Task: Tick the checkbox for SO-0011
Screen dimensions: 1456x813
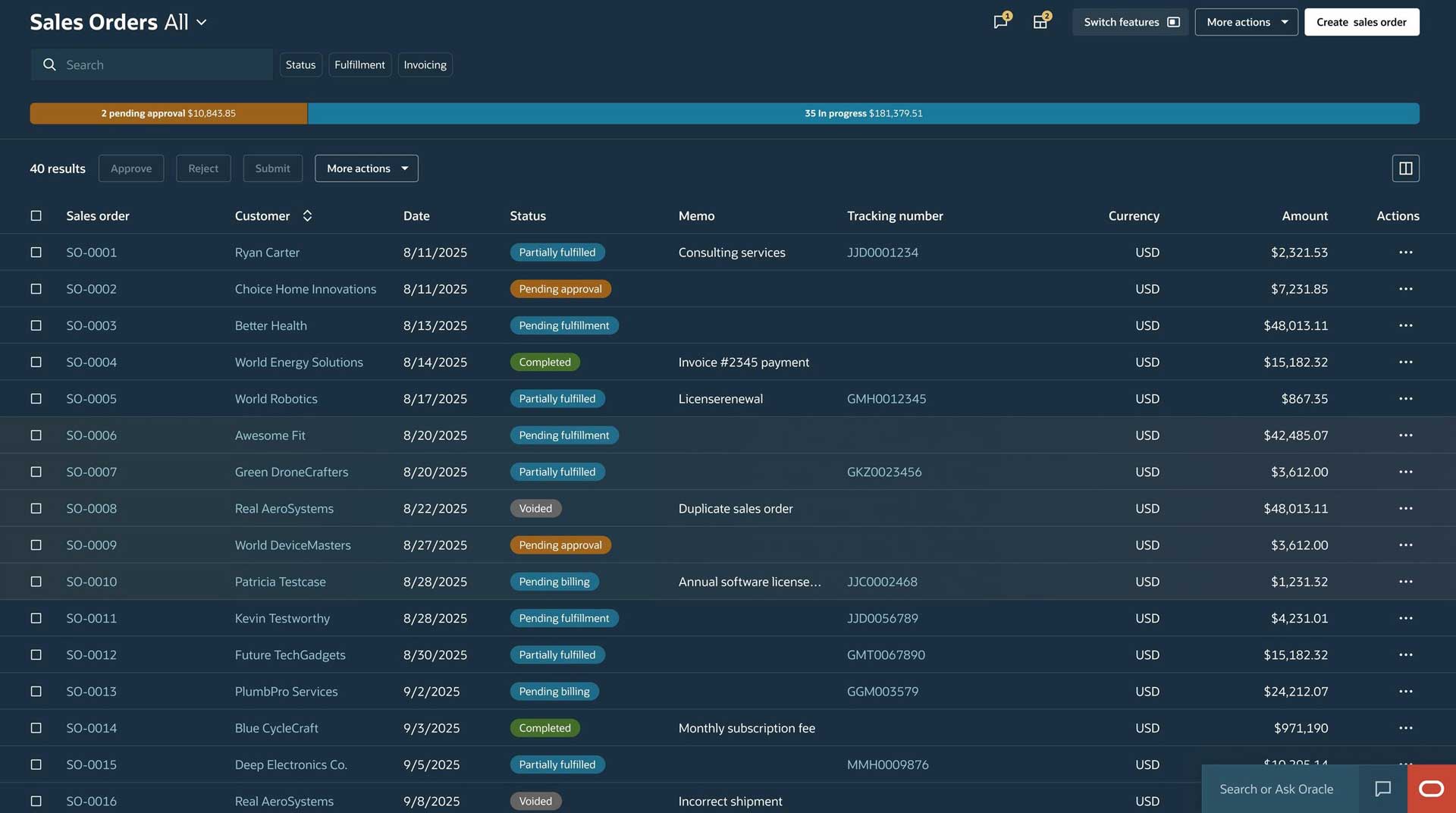Action: (x=36, y=619)
